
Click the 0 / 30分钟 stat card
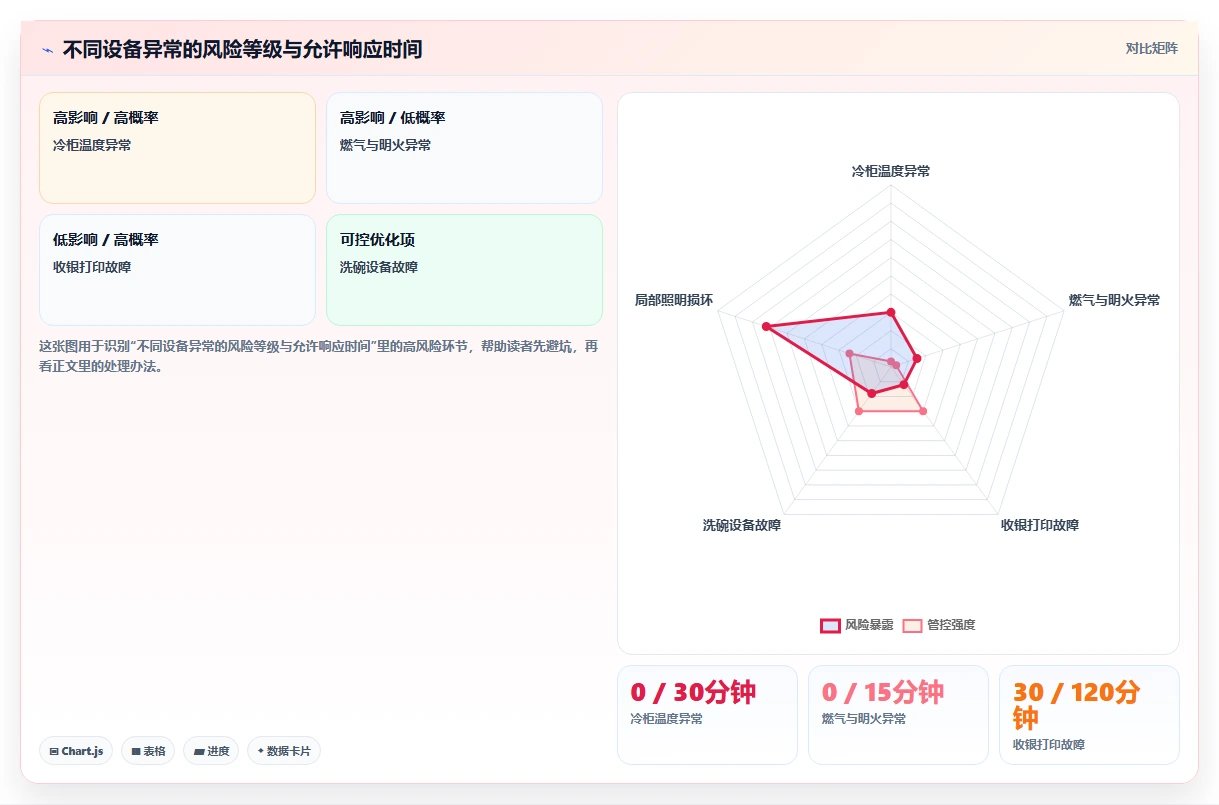click(x=707, y=715)
